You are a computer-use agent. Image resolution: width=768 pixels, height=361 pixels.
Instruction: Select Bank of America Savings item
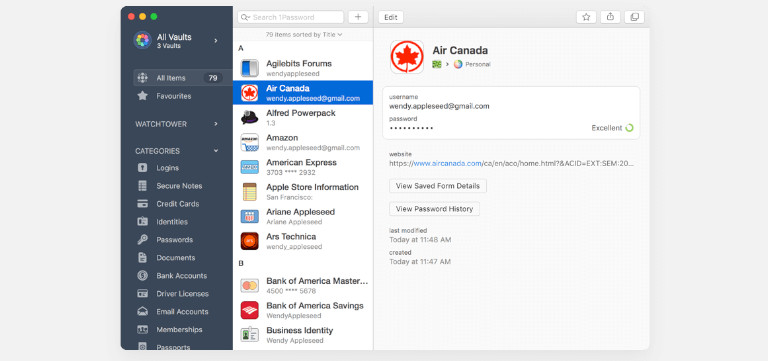[303, 310]
